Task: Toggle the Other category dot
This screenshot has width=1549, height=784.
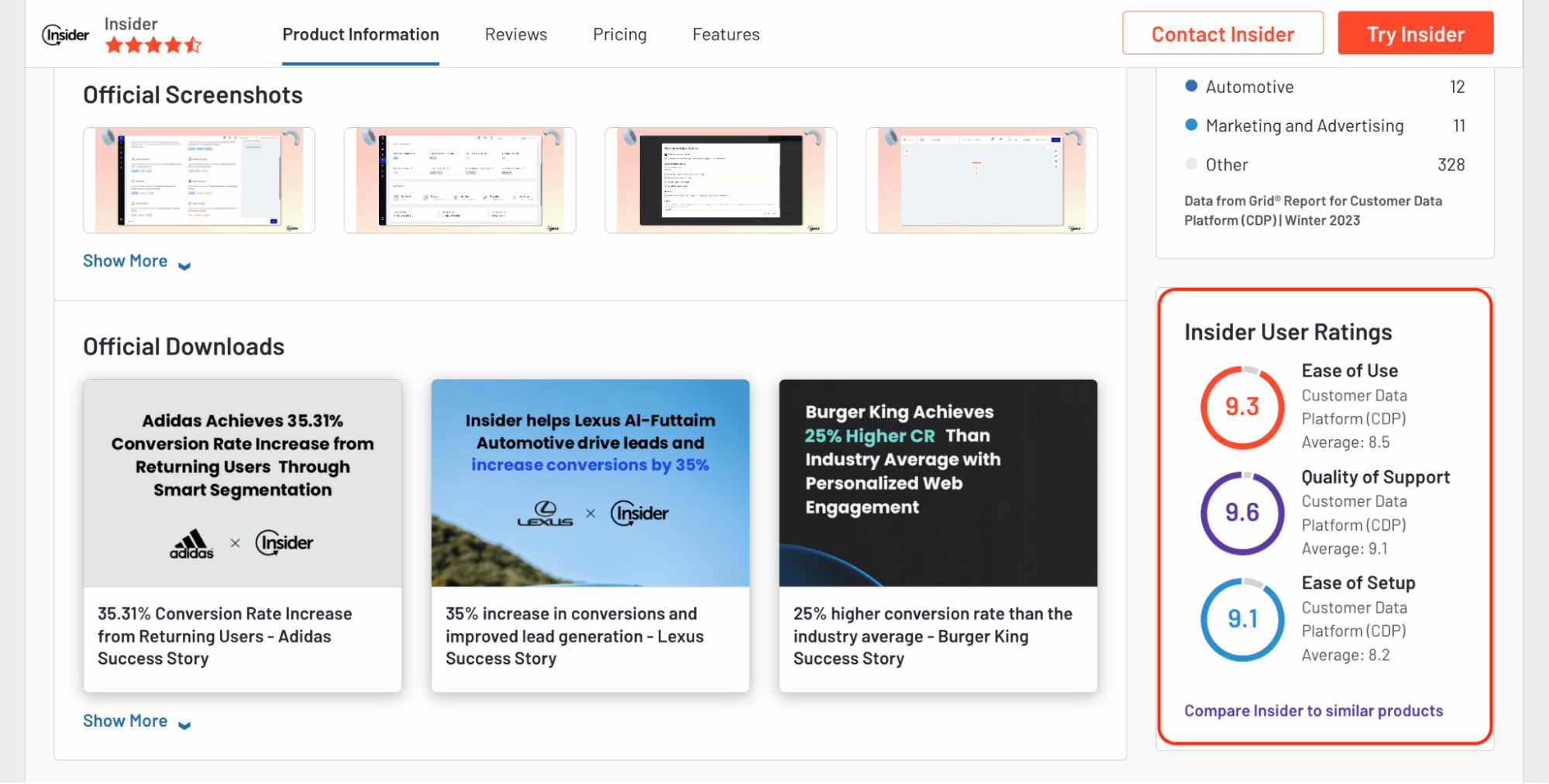Action: (x=1191, y=164)
